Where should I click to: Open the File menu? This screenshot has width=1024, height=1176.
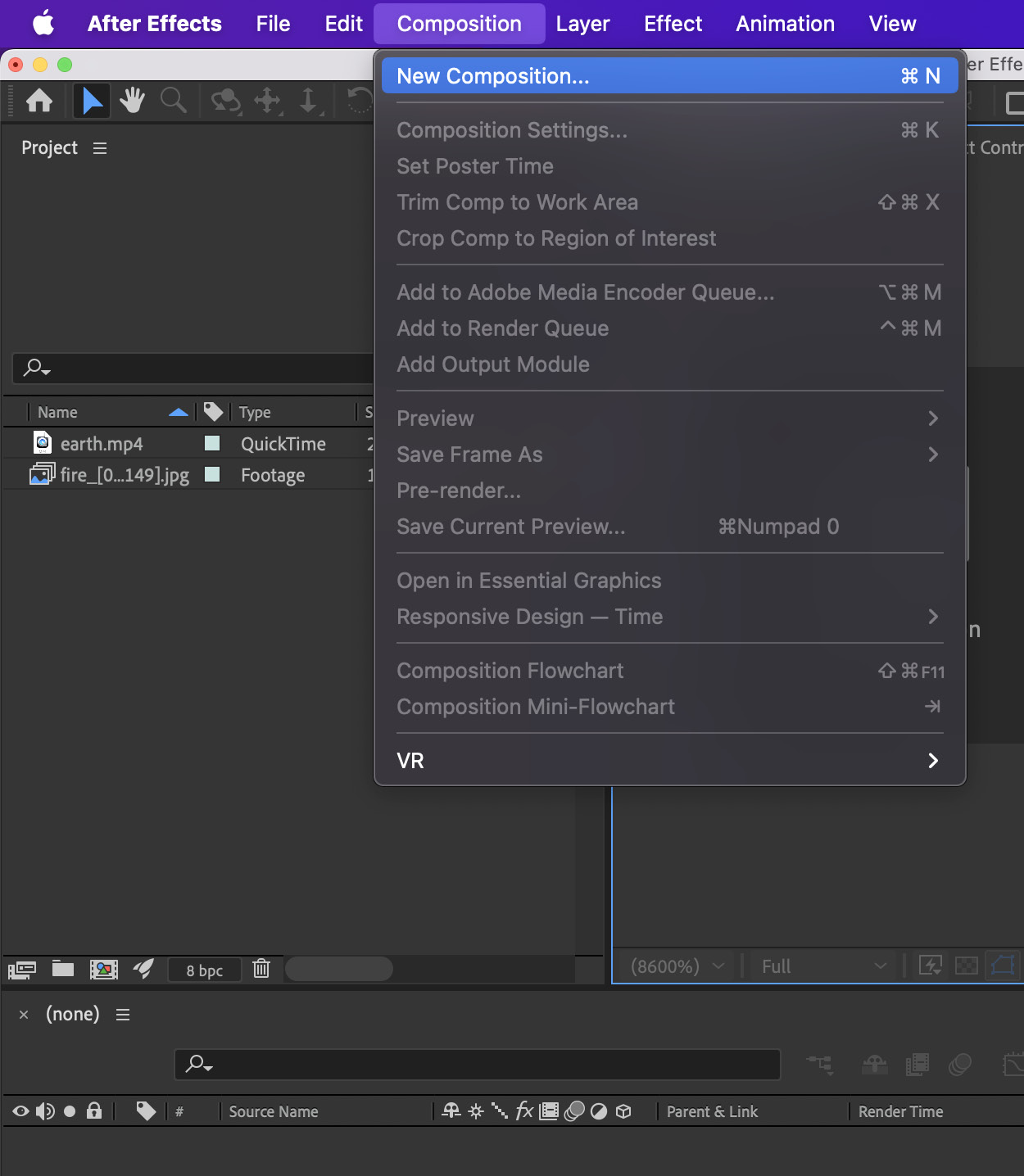tap(273, 24)
